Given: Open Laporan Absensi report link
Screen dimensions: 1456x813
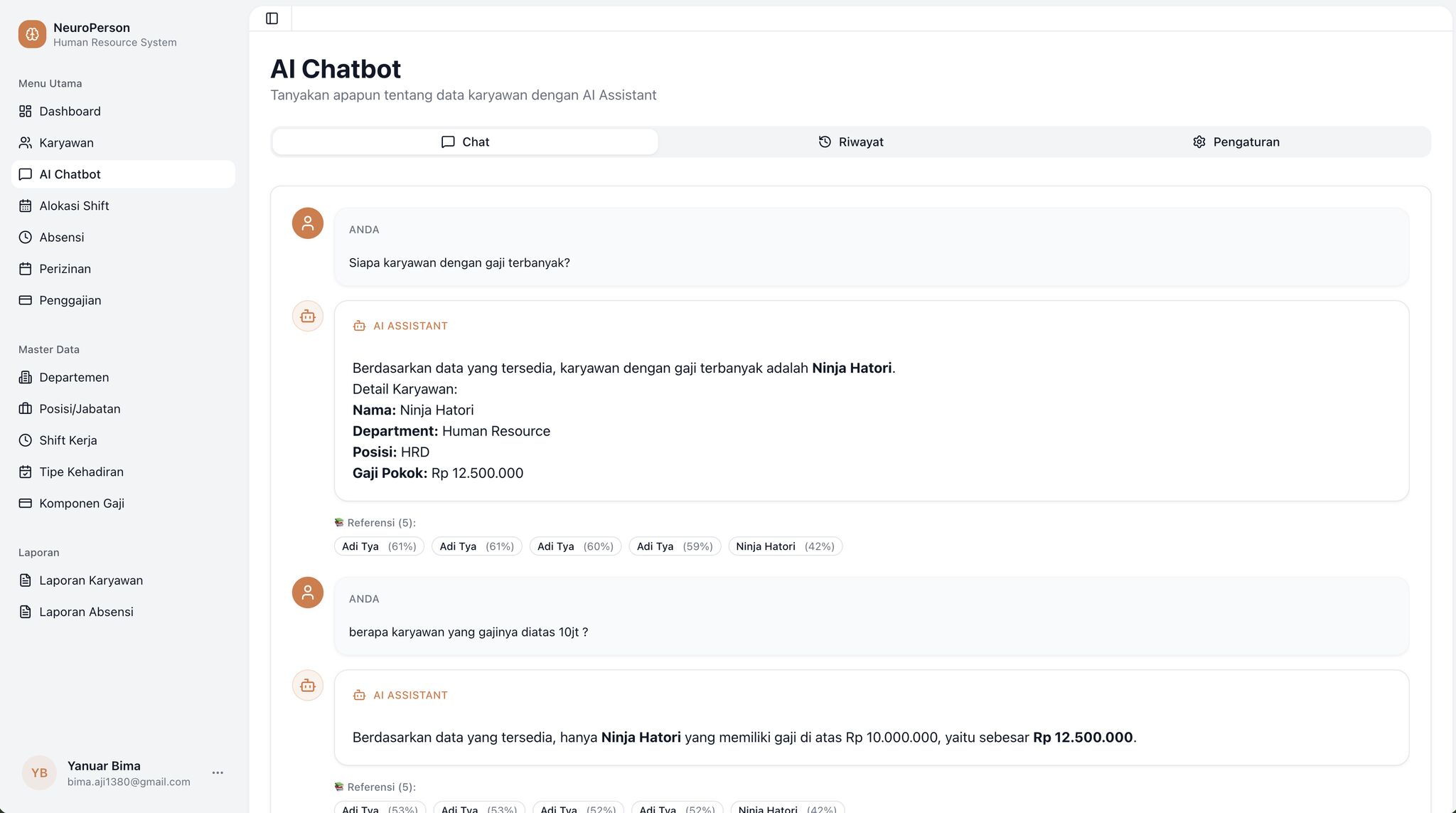Looking at the screenshot, I should pyautogui.click(x=86, y=612).
